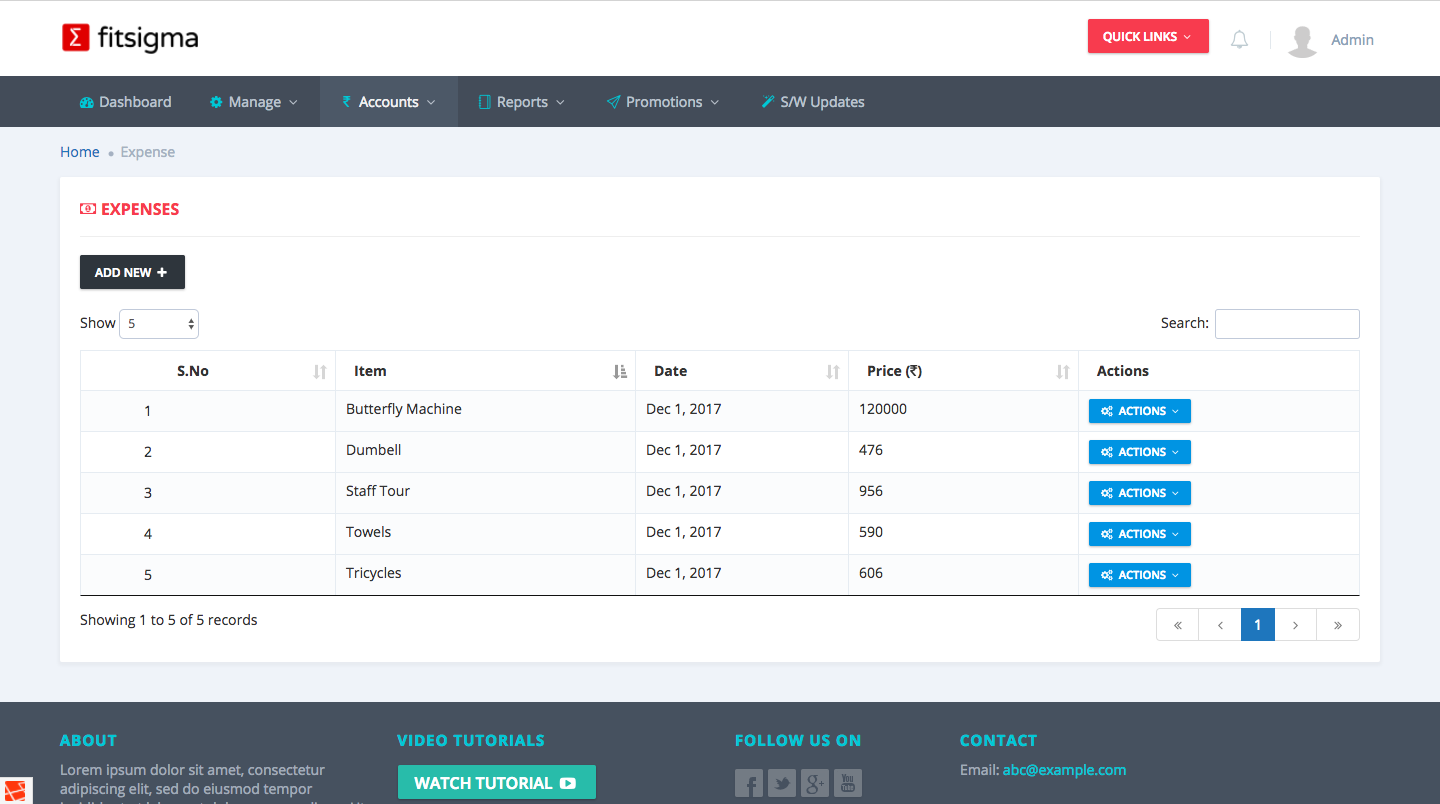Screen dimensions: 1440x804
Task: Click the Facebook icon in footer
Action: point(749,783)
